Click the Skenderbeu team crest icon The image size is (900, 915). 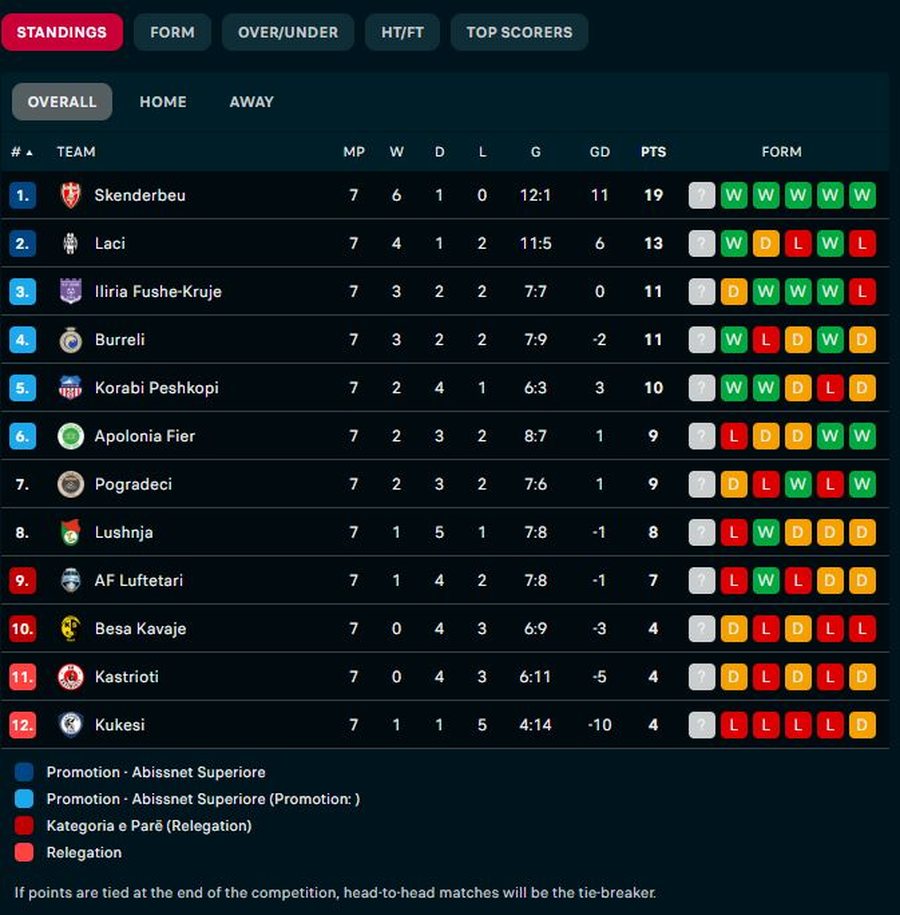pyautogui.click(x=70, y=195)
